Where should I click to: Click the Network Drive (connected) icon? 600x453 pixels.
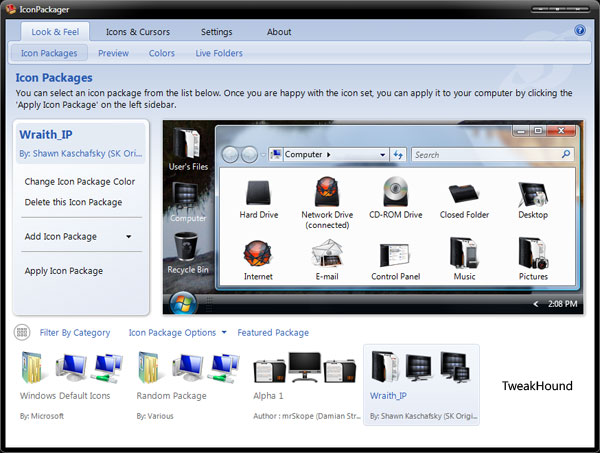point(327,191)
